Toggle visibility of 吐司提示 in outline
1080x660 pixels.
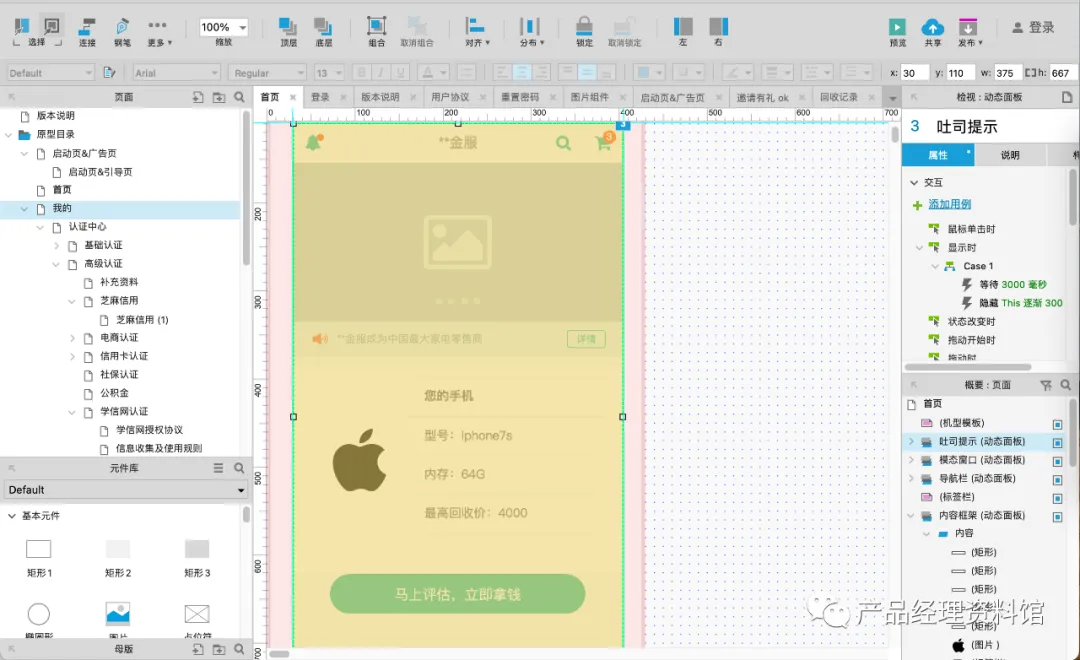point(1057,442)
